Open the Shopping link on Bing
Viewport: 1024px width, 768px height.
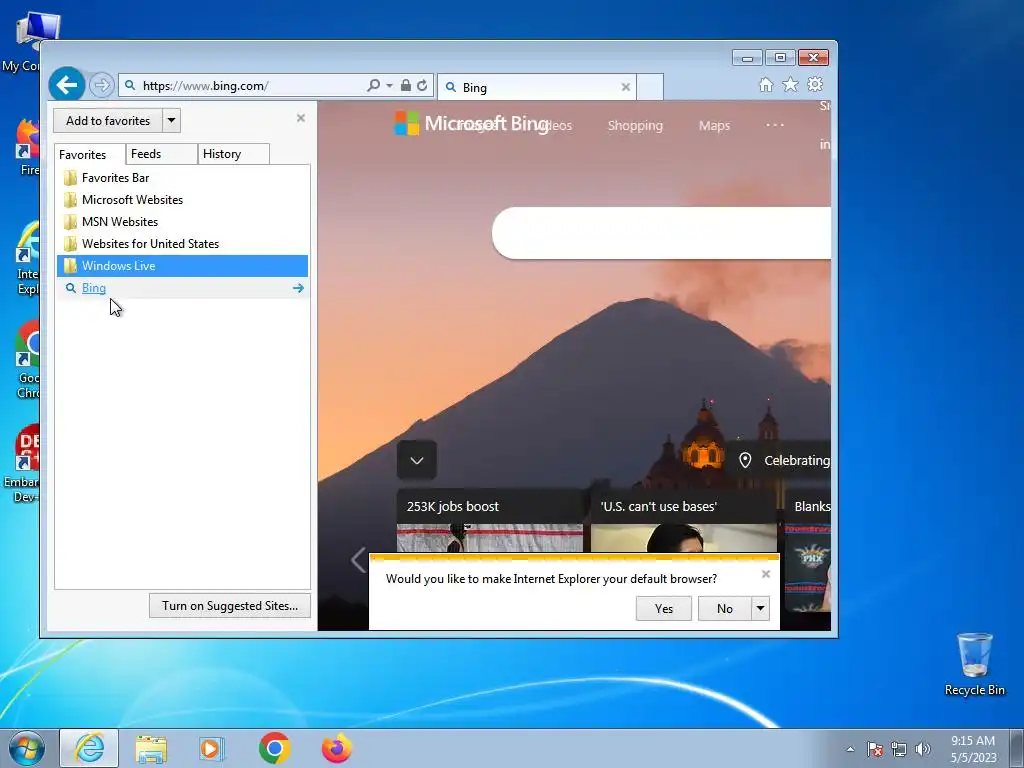click(x=635, y=125)
